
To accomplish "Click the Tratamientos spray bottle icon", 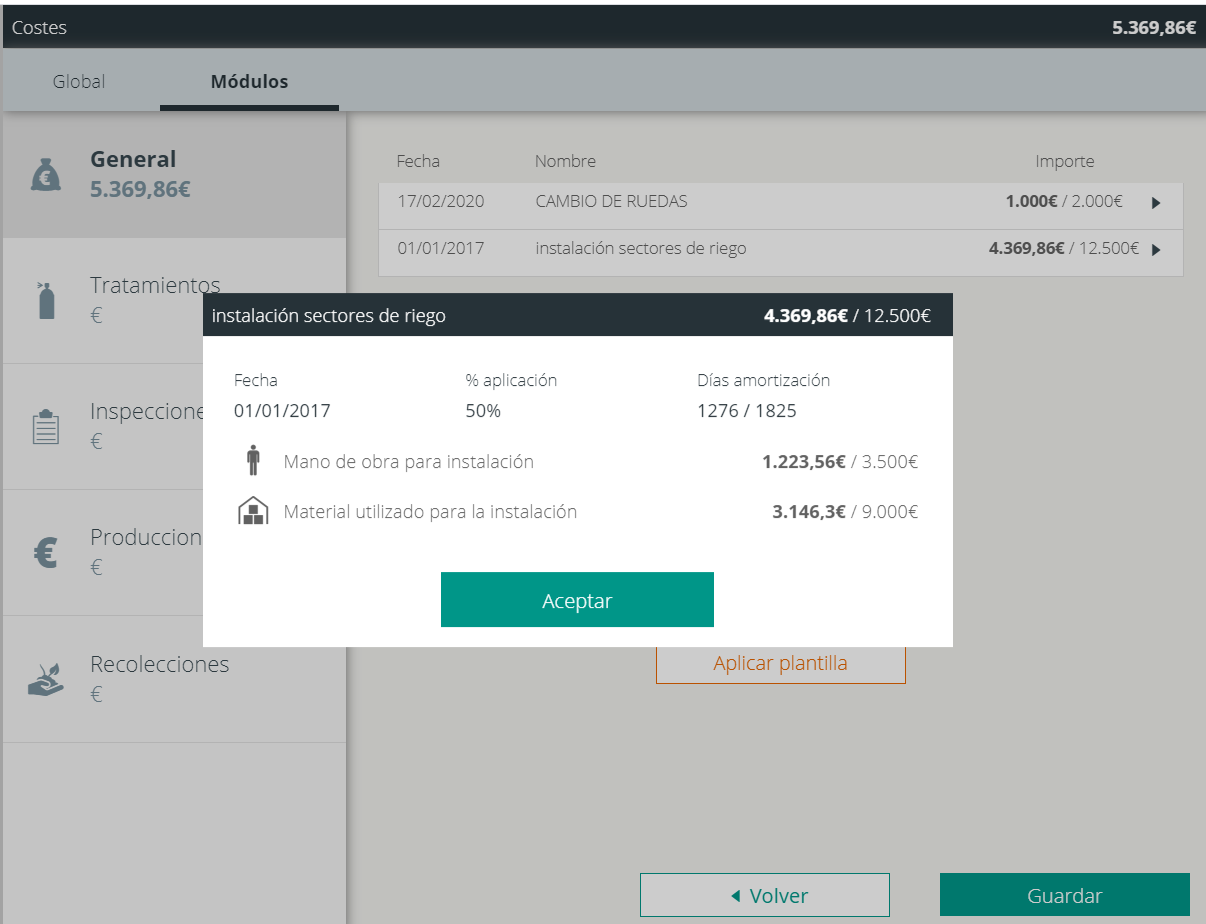I will [x=46, y=300].
